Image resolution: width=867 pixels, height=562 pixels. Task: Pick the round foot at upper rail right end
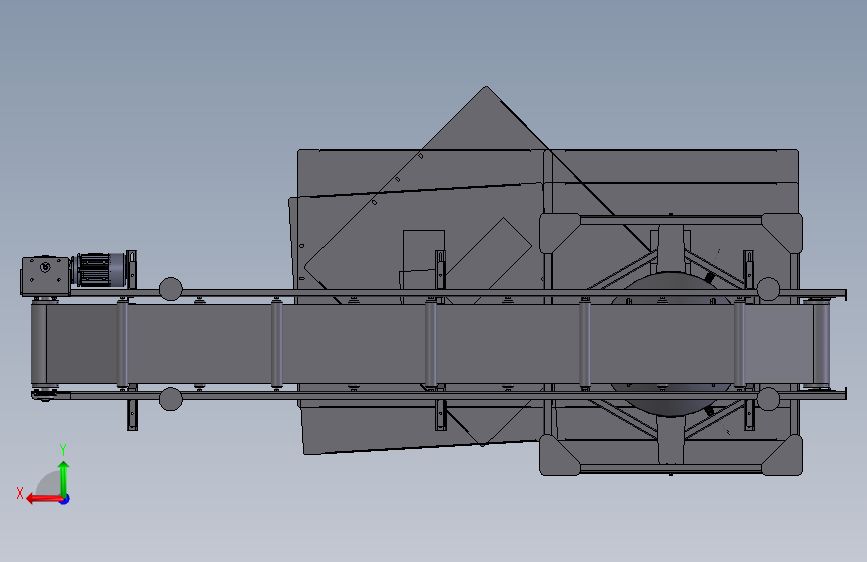[x=768, y=289]
